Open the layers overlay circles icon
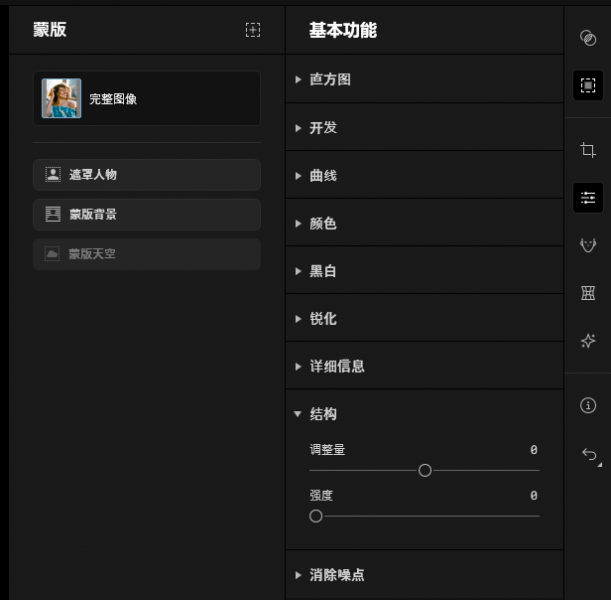The image size is (611, 600). tap(588, 38)
